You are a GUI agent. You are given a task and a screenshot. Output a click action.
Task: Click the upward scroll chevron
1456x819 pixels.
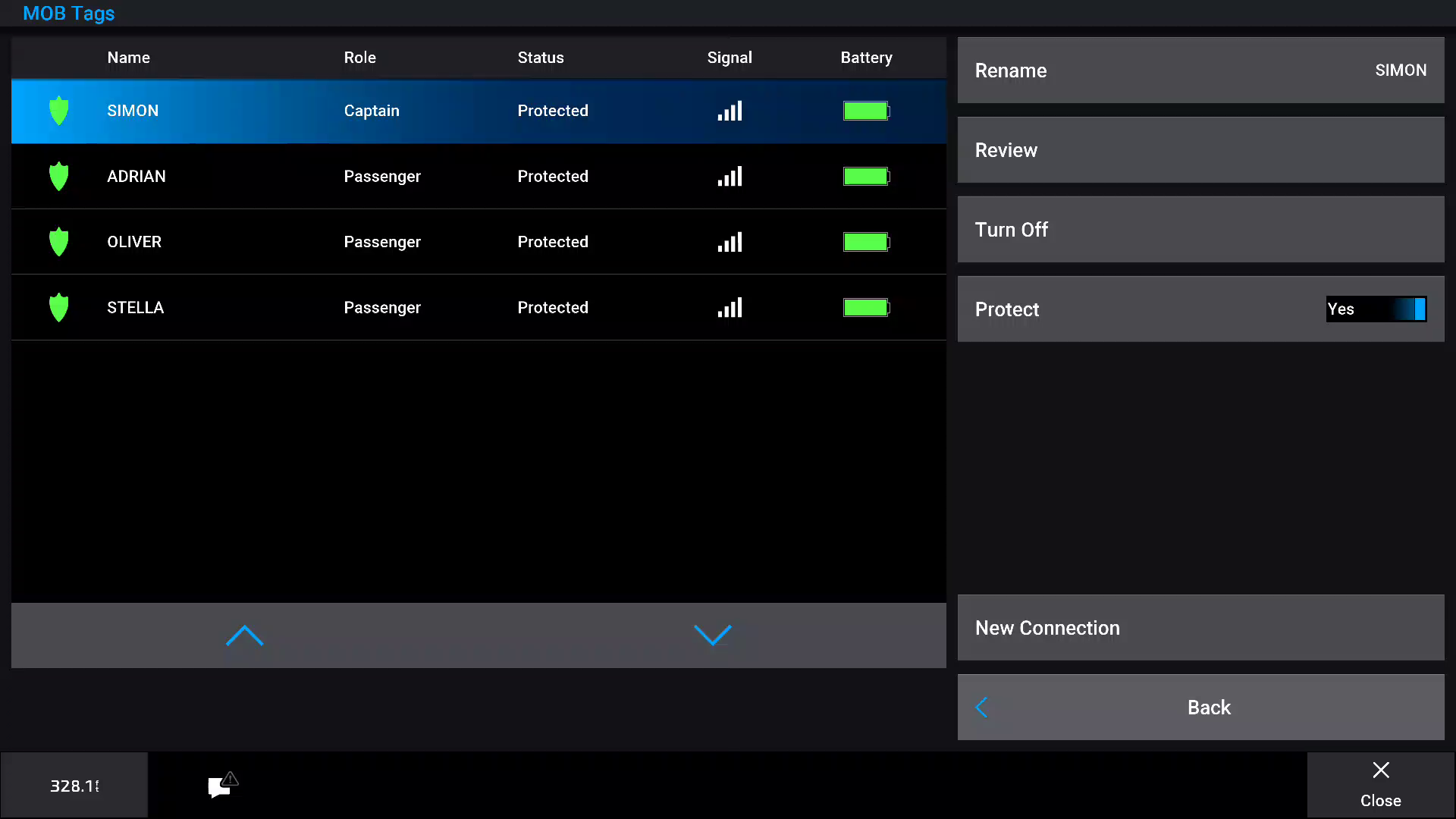coord(244,635)
